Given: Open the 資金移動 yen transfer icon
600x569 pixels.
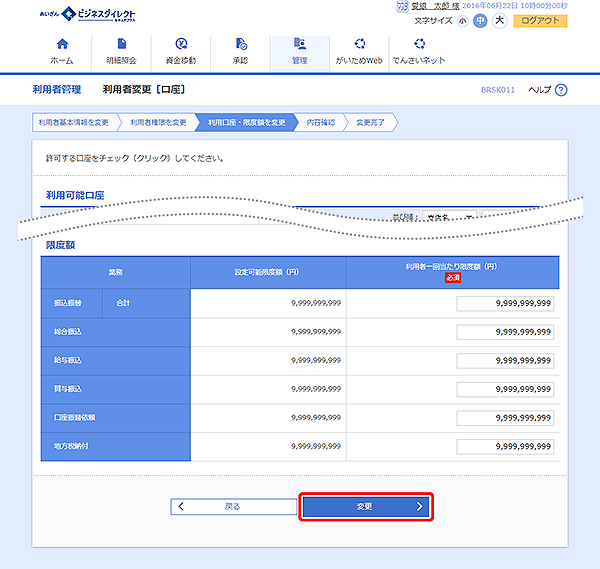Looking at the screenshot, I should click(x=181, y=44).
